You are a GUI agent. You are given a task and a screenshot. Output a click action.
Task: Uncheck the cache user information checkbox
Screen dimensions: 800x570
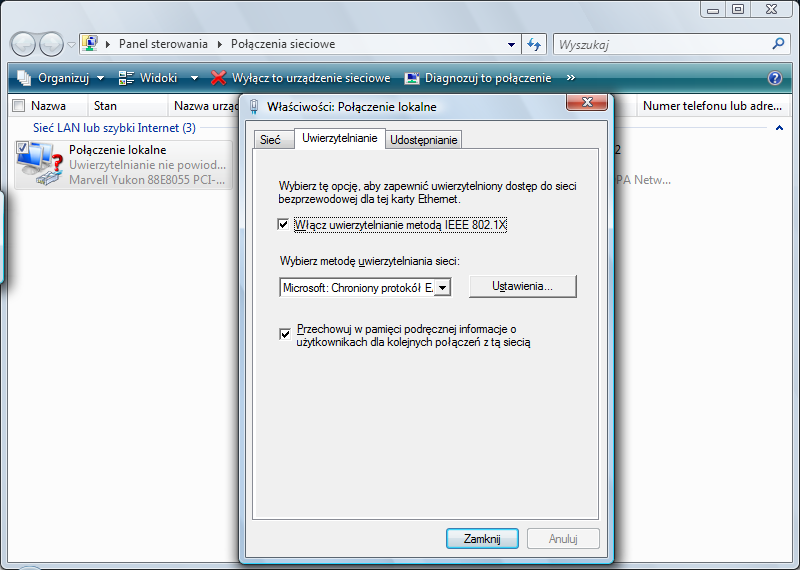click(284, 334)
